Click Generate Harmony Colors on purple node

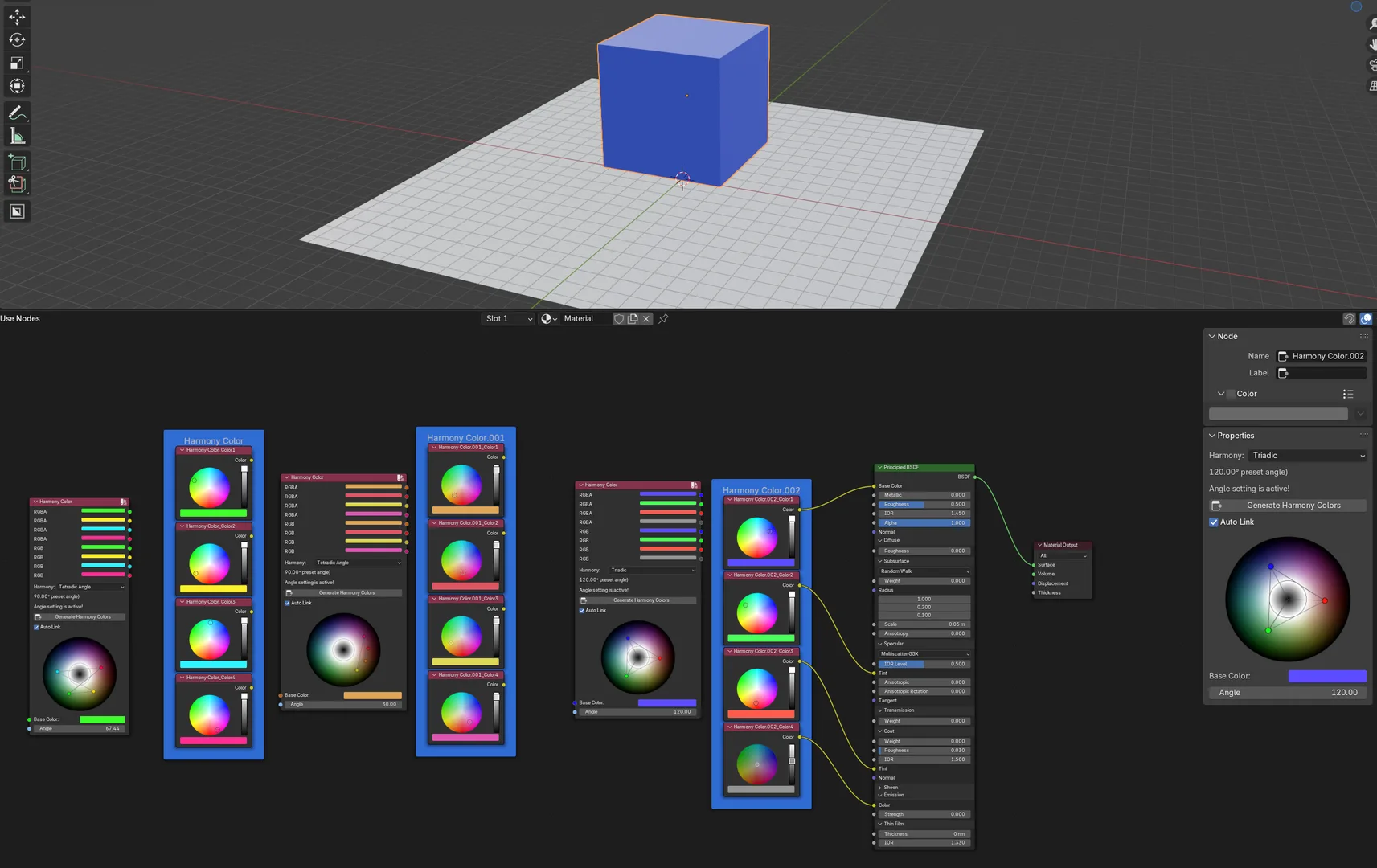click(x=637, y=600)
